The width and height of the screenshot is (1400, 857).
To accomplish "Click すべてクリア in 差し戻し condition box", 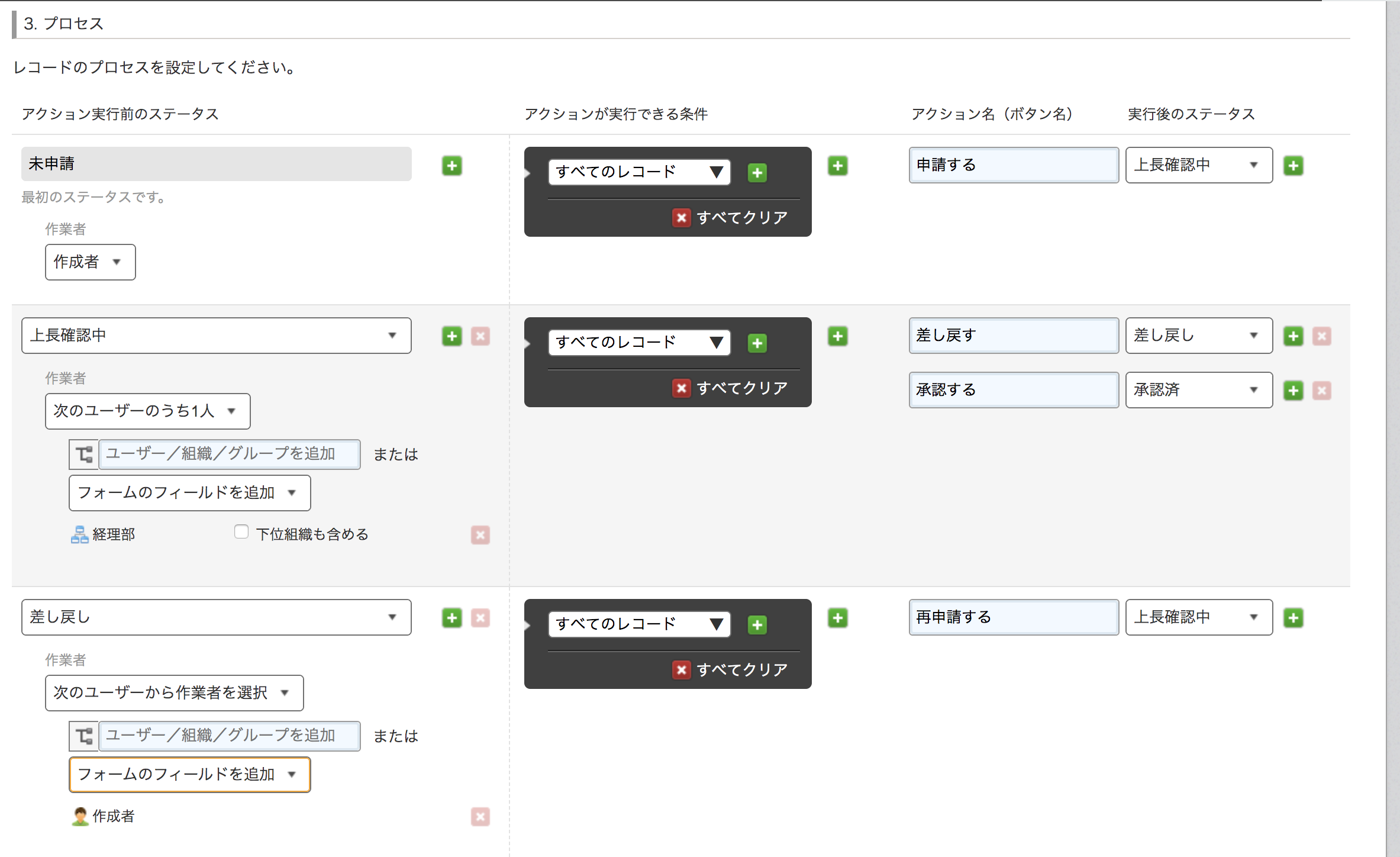I will pyautogui.click(x=730, y=670).
